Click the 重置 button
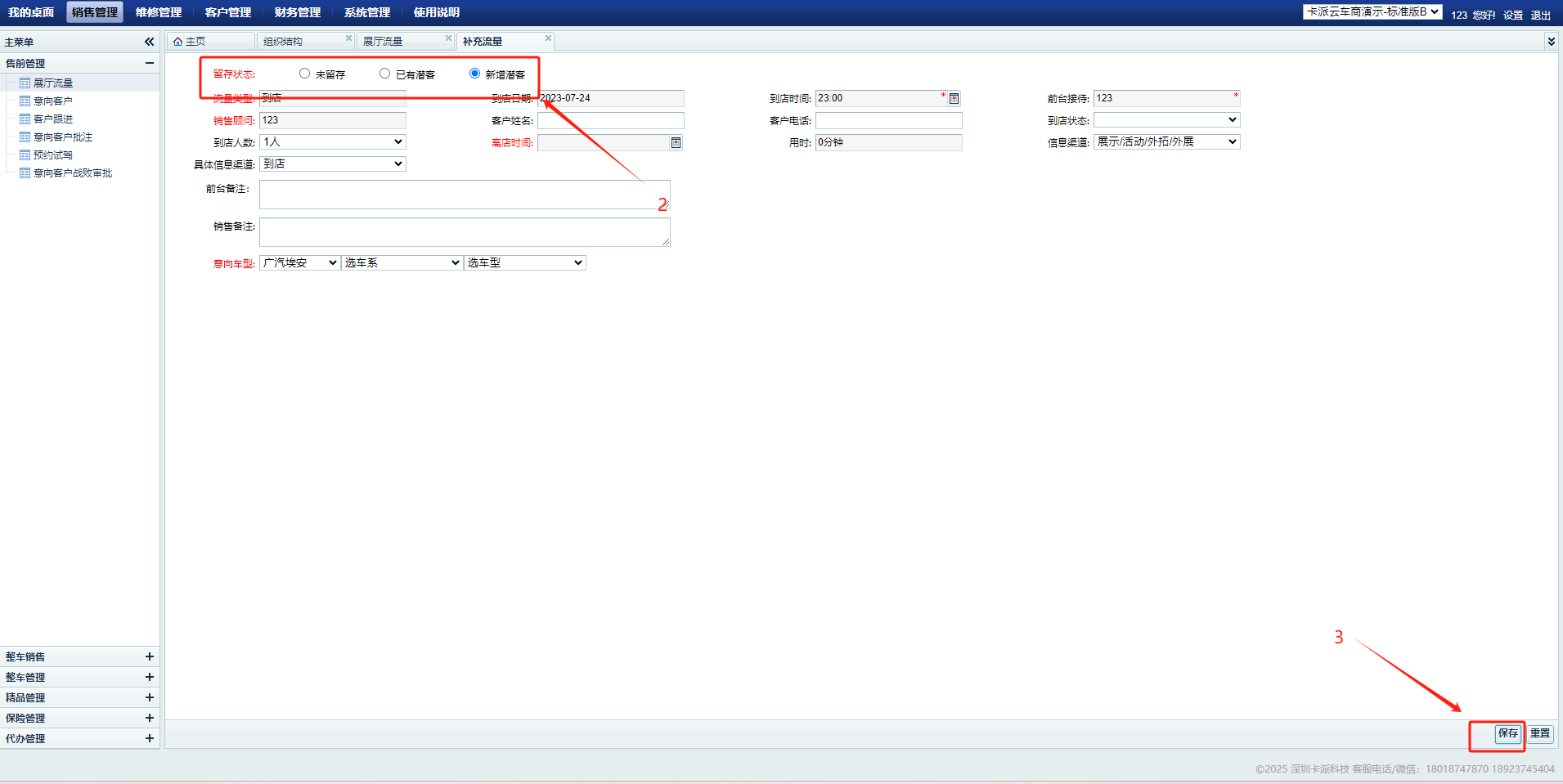 click(x=1540, y=733)
